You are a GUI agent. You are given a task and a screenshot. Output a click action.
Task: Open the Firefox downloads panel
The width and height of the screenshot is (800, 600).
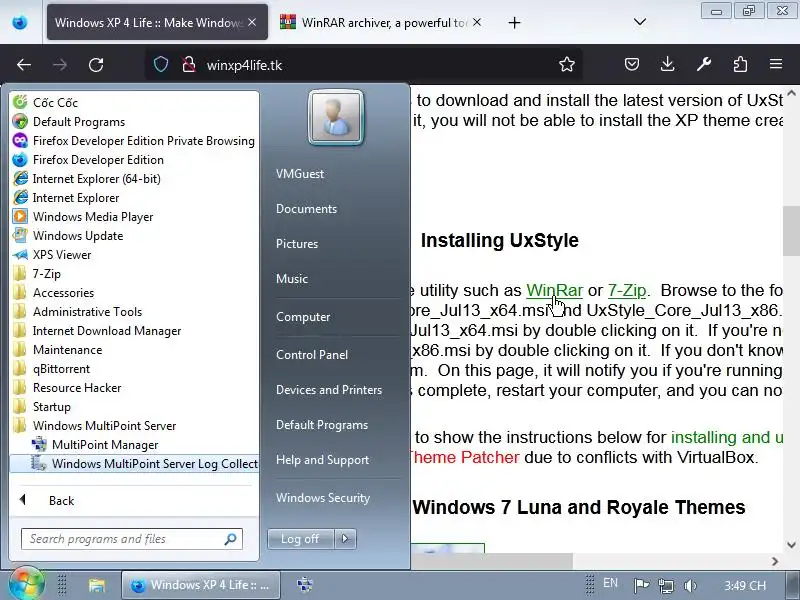tap(667, 64)
